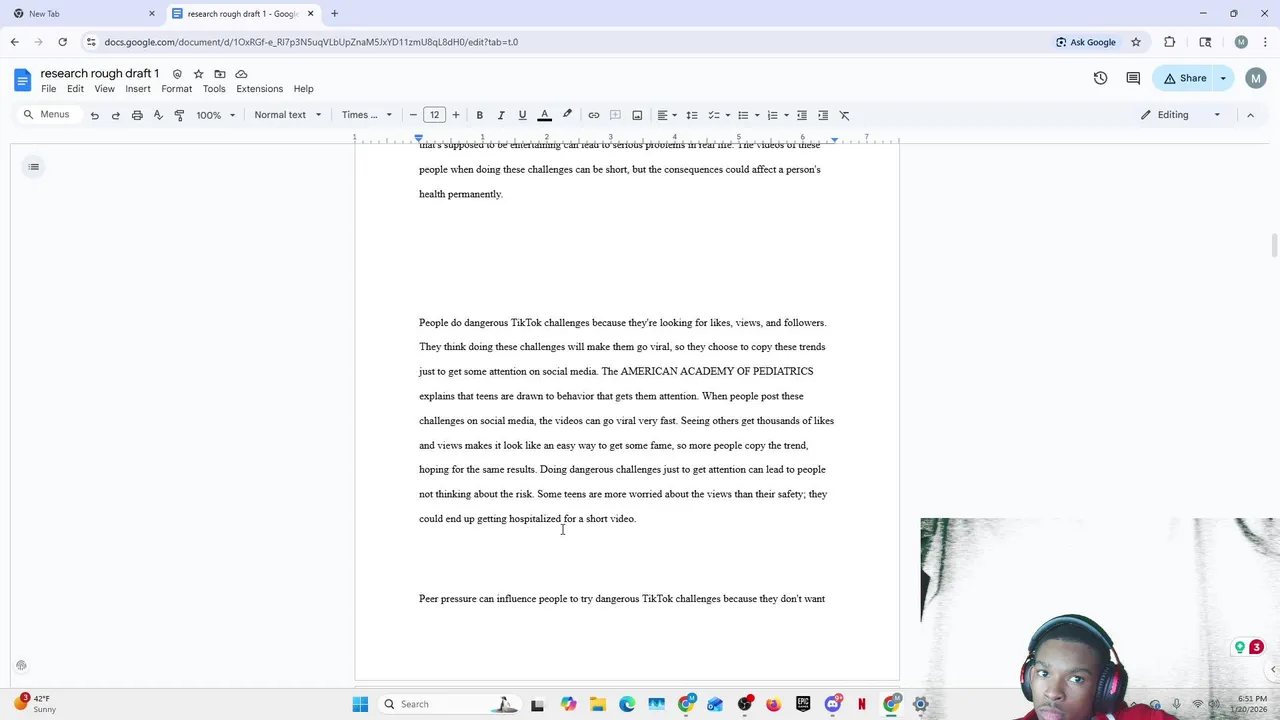This screenshot has height=720, width=1280.
Task: Open the Editing mode dropdown
Action: [x=1181, y=115]
